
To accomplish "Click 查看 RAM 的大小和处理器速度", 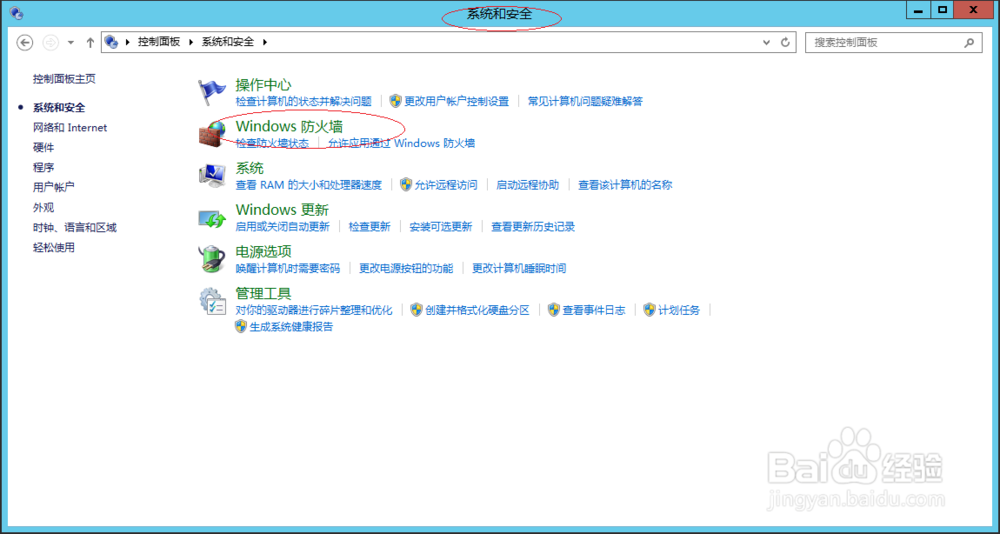I will pyautogui.click(x=309, y=185).
